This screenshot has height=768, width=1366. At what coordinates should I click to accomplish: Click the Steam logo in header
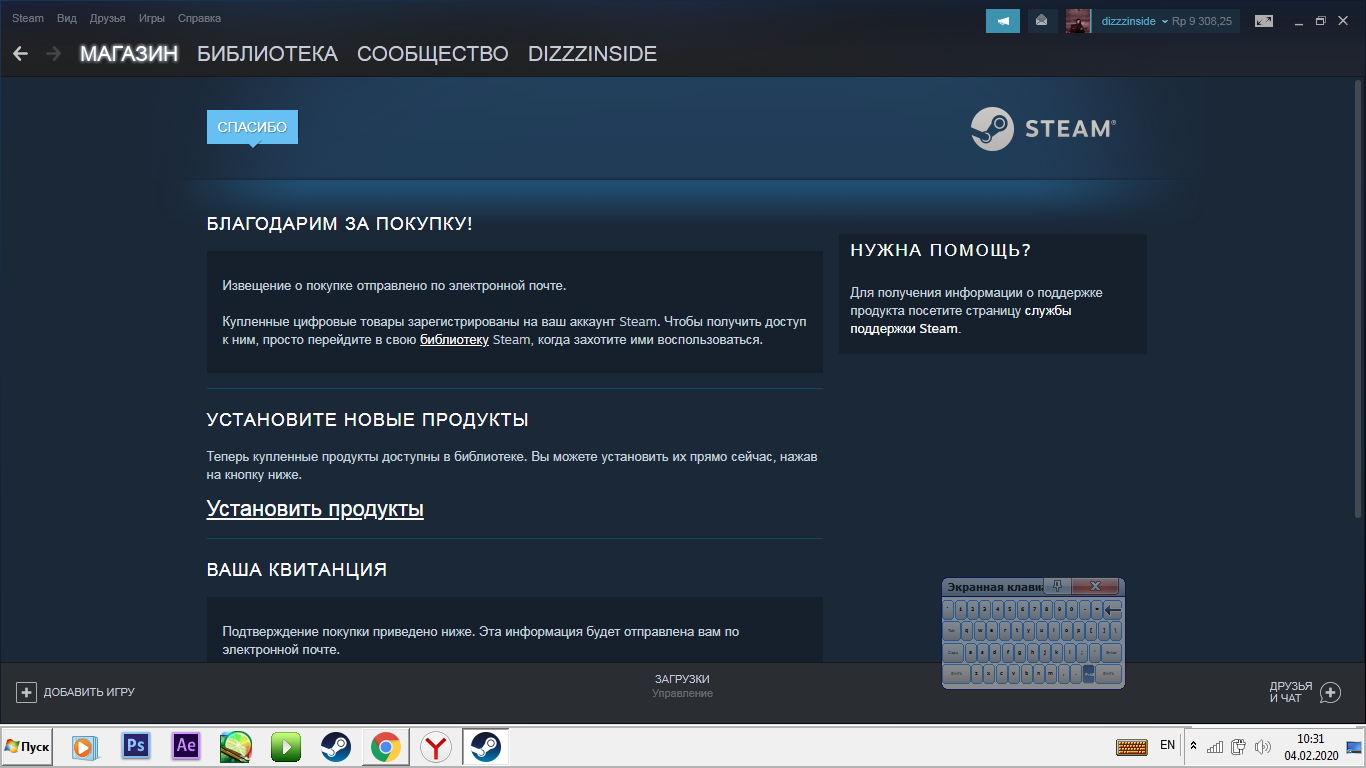(x=1043, y=128)
